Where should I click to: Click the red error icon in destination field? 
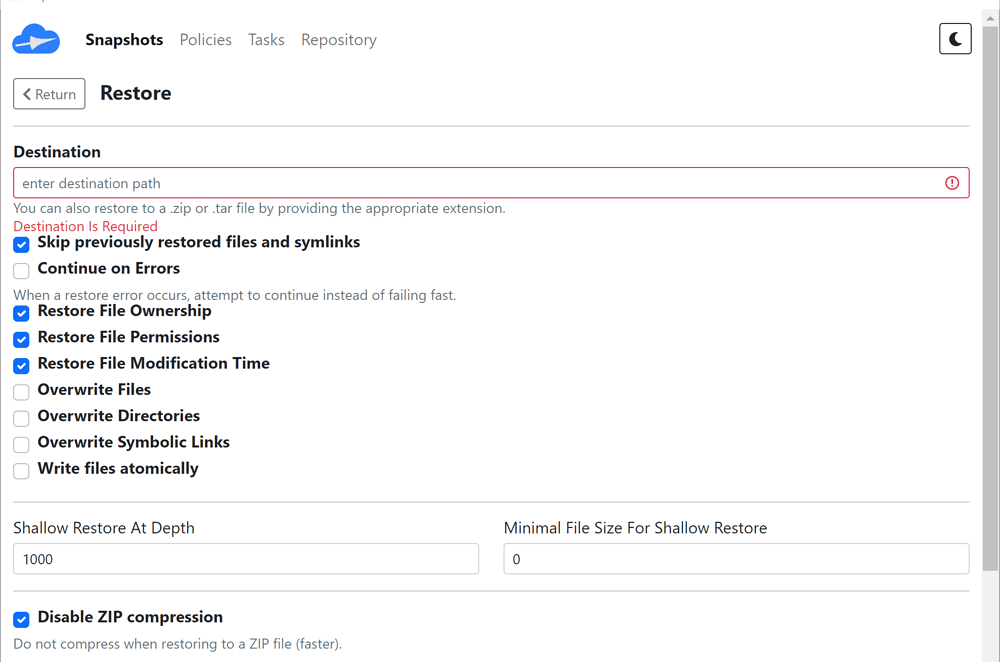coord(952,183)
